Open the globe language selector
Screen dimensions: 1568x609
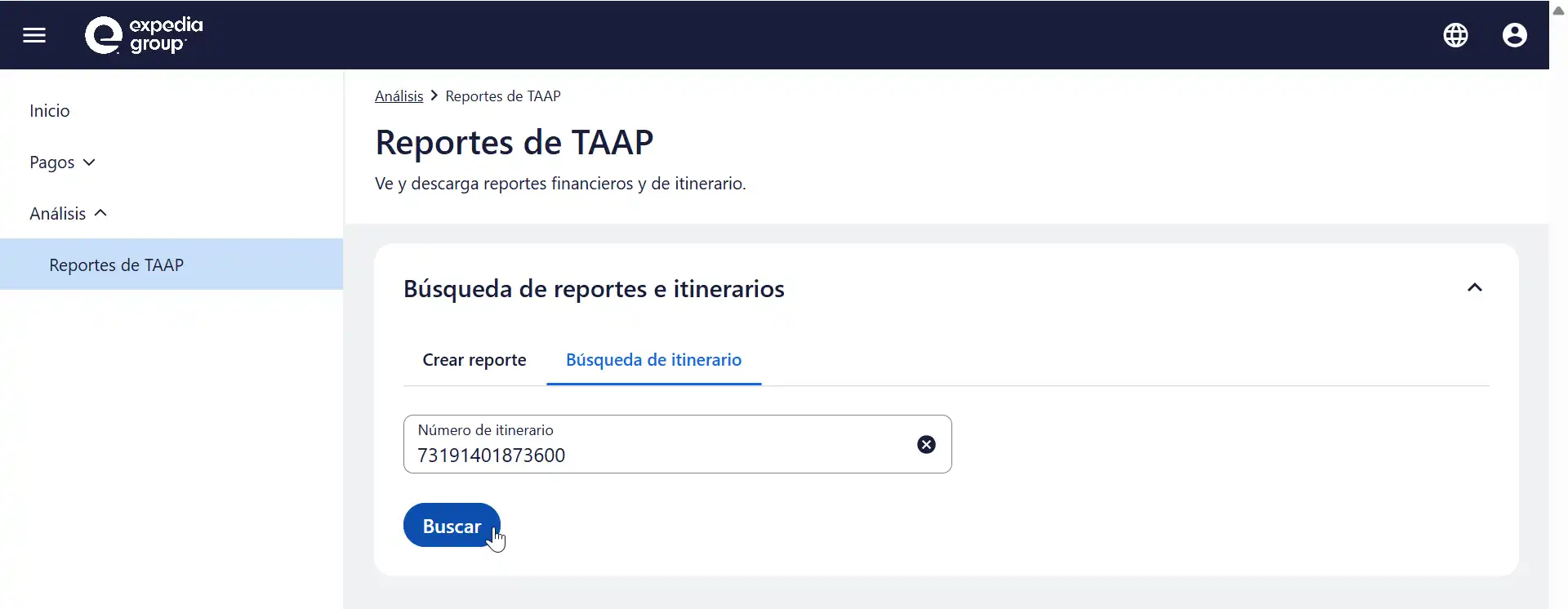click(x=1455, y=35)
